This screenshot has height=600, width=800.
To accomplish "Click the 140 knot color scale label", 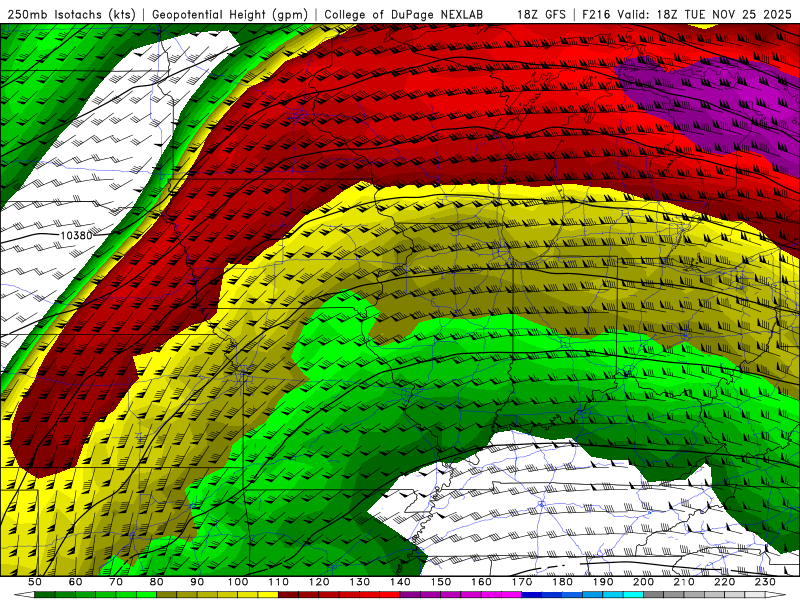I will [400, 582].
